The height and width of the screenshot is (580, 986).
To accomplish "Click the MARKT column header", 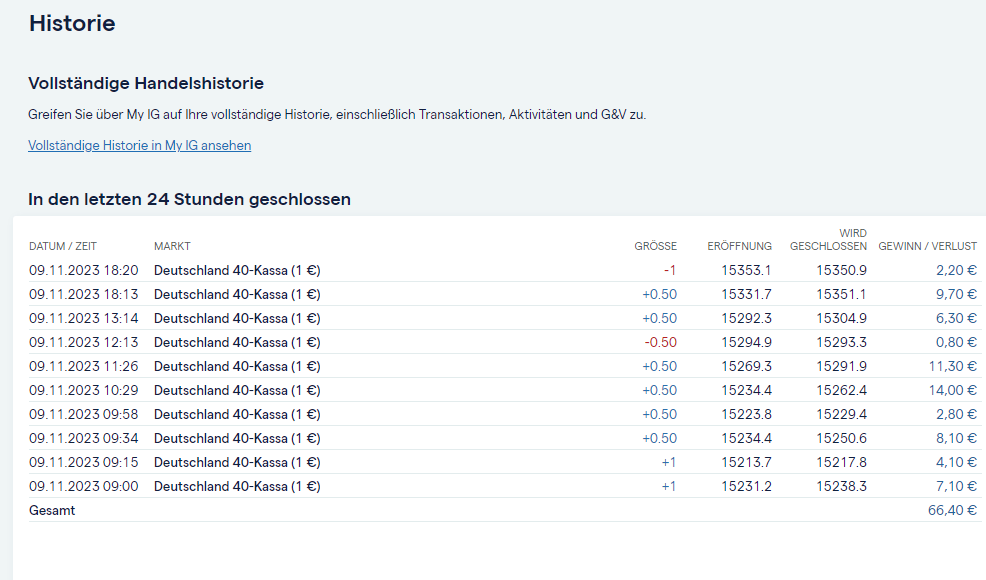I will (x=172, y=246).
